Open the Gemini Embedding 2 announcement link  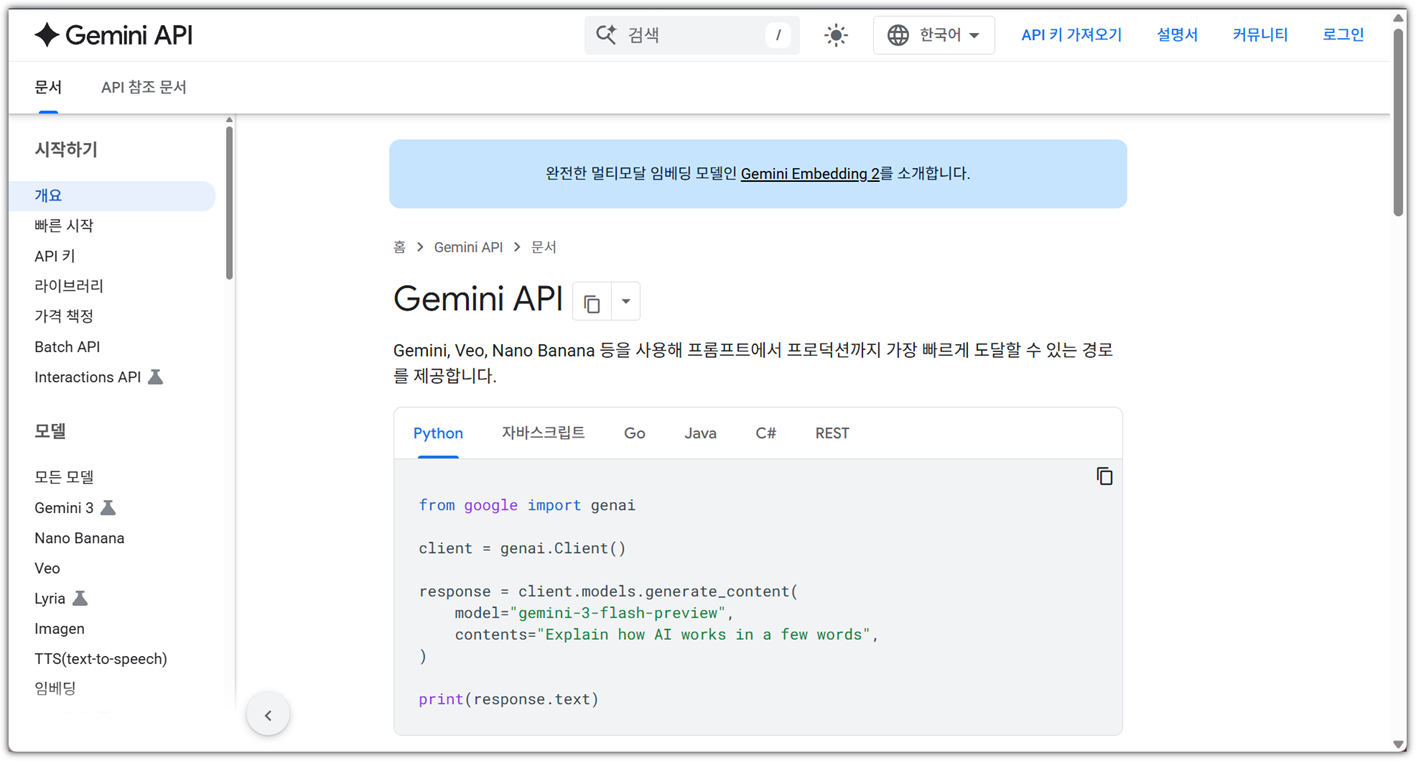(x=810, y=174)
